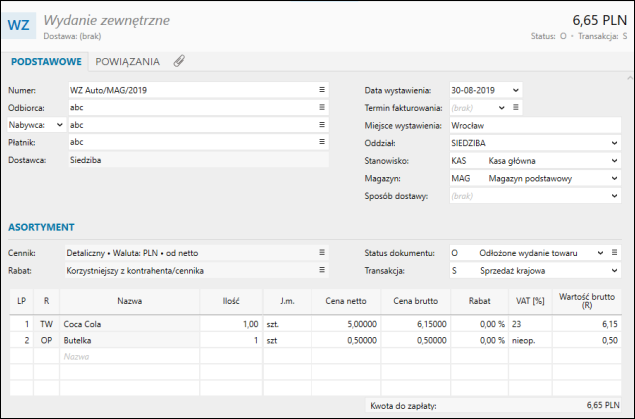Screen dimensions: 635x419
Task: Select the PODSTAWOWE tab
Action: click(x=46, y=61)
